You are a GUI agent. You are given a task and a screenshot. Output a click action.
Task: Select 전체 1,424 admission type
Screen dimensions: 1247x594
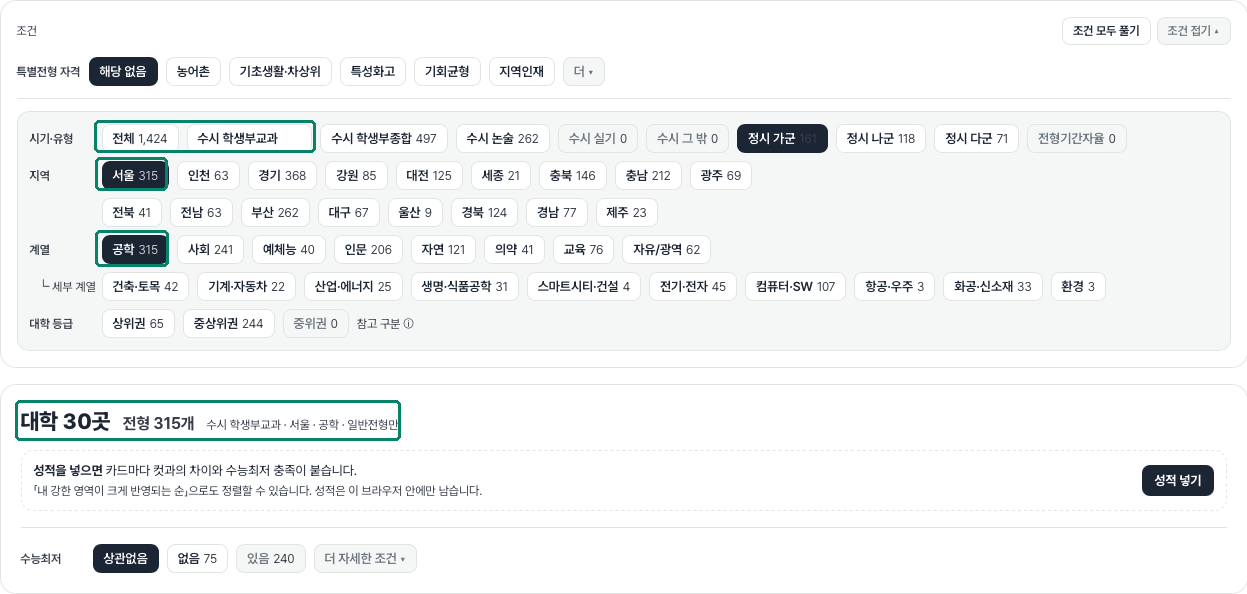coord(141,139)
